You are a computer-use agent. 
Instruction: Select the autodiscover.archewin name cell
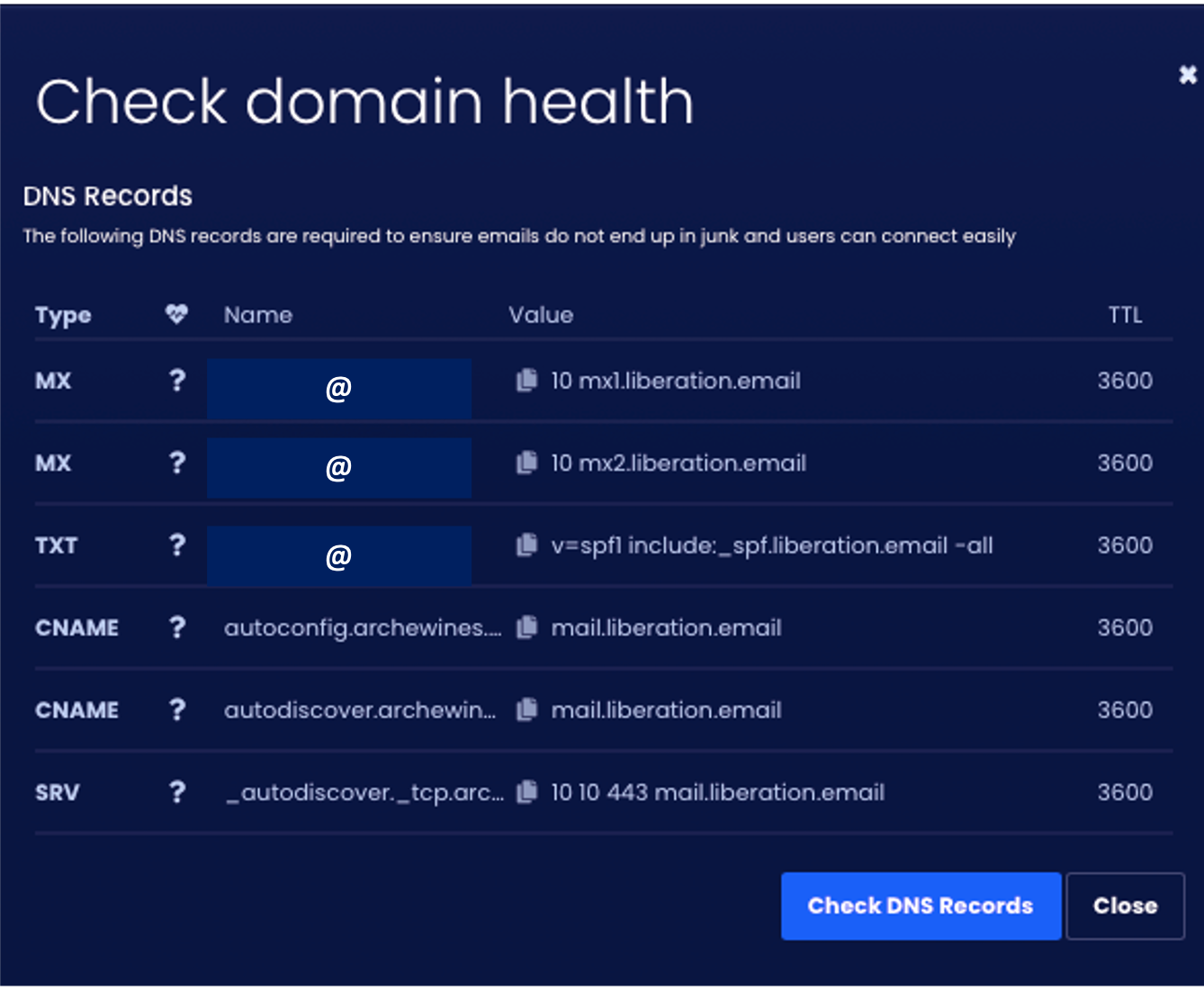click(360, 710)
